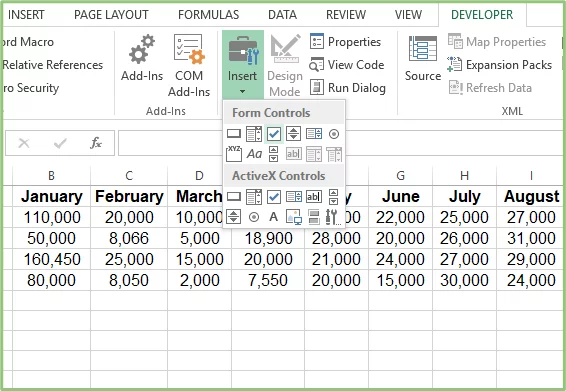
Task: Switch to the VIEW tab
Action: (x=408, y=15)
